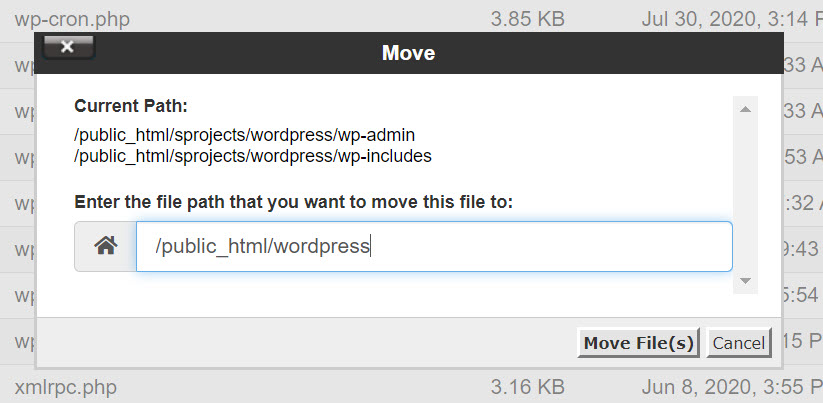Click the Jul 30, 2020 modified date
This screenshot has width=823, height=403.
click(x=730, y=18)
